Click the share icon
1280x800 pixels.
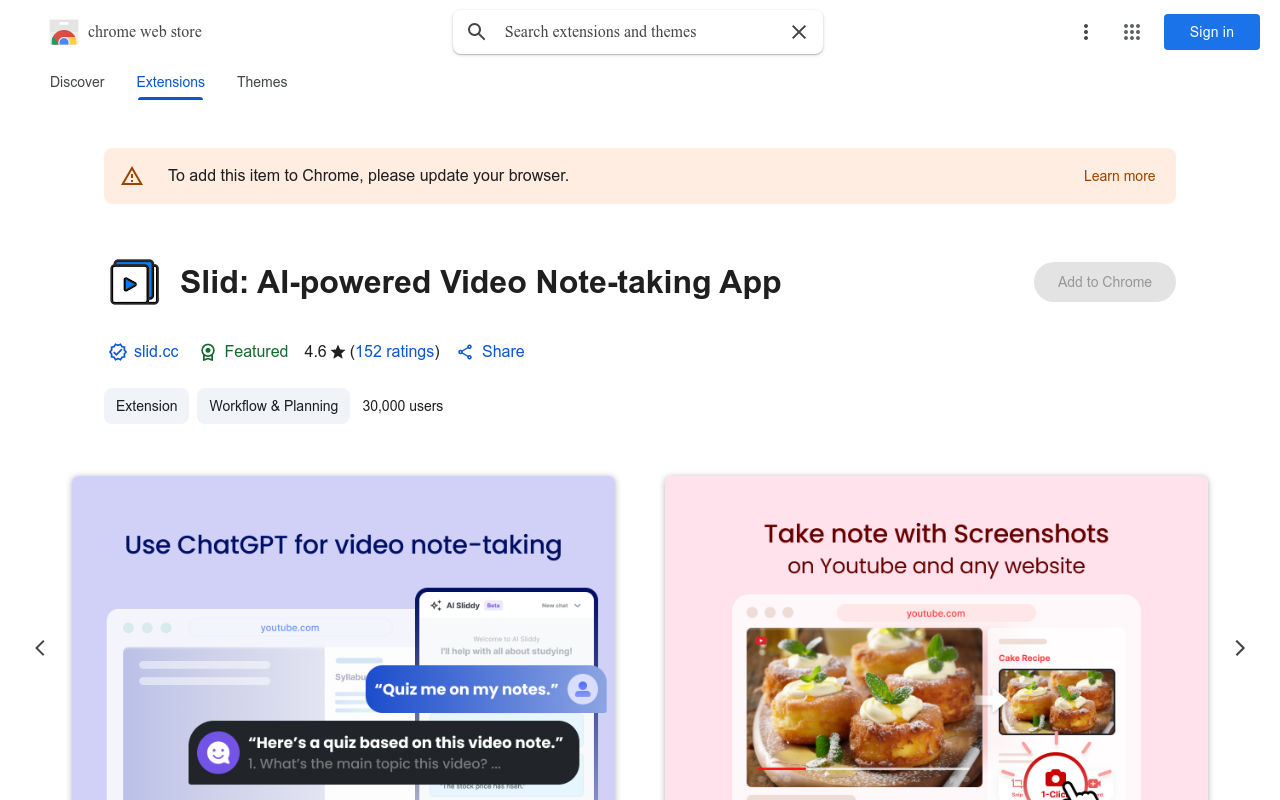point(465,352)
